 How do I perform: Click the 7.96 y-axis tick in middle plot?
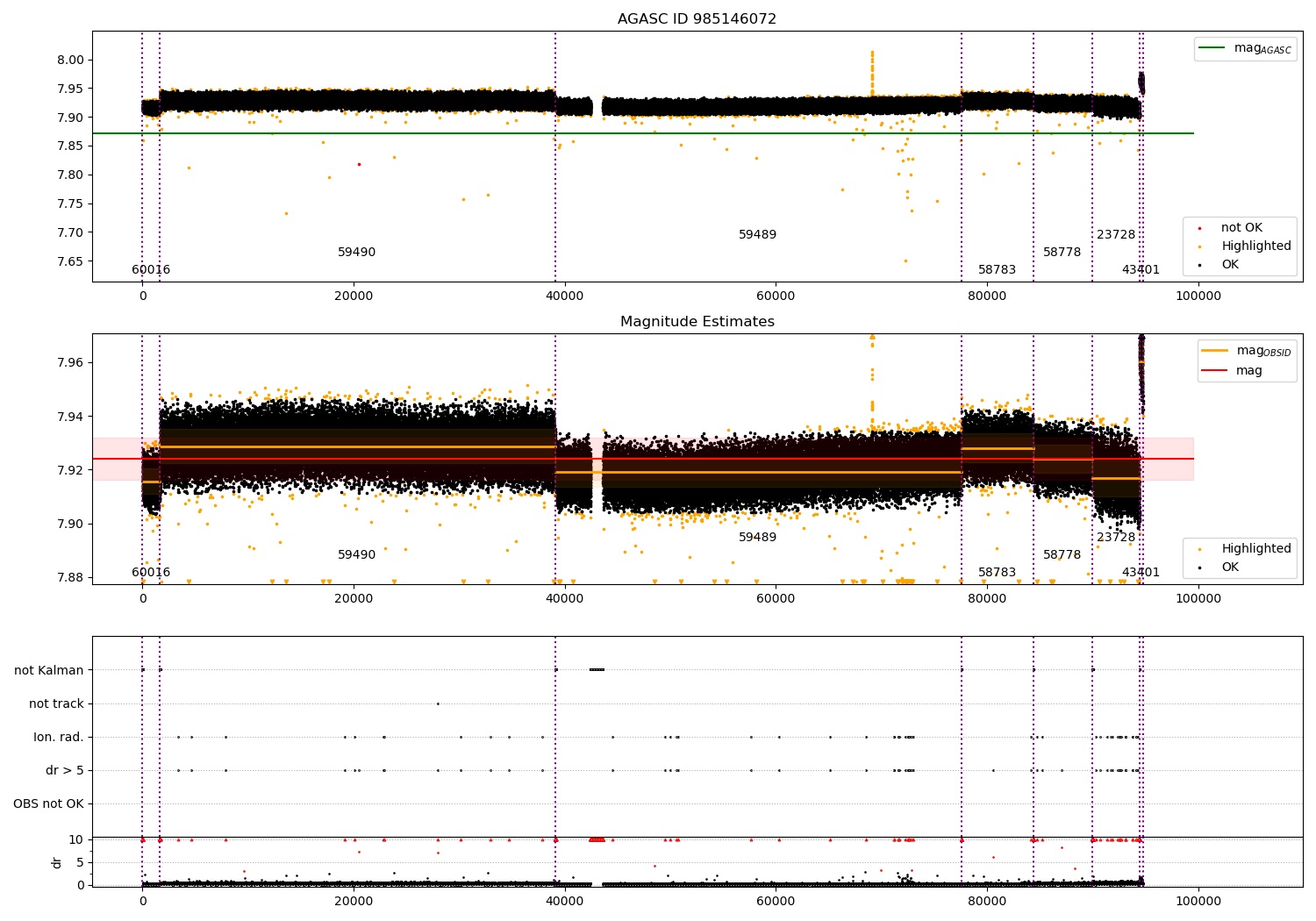(71, 362)
